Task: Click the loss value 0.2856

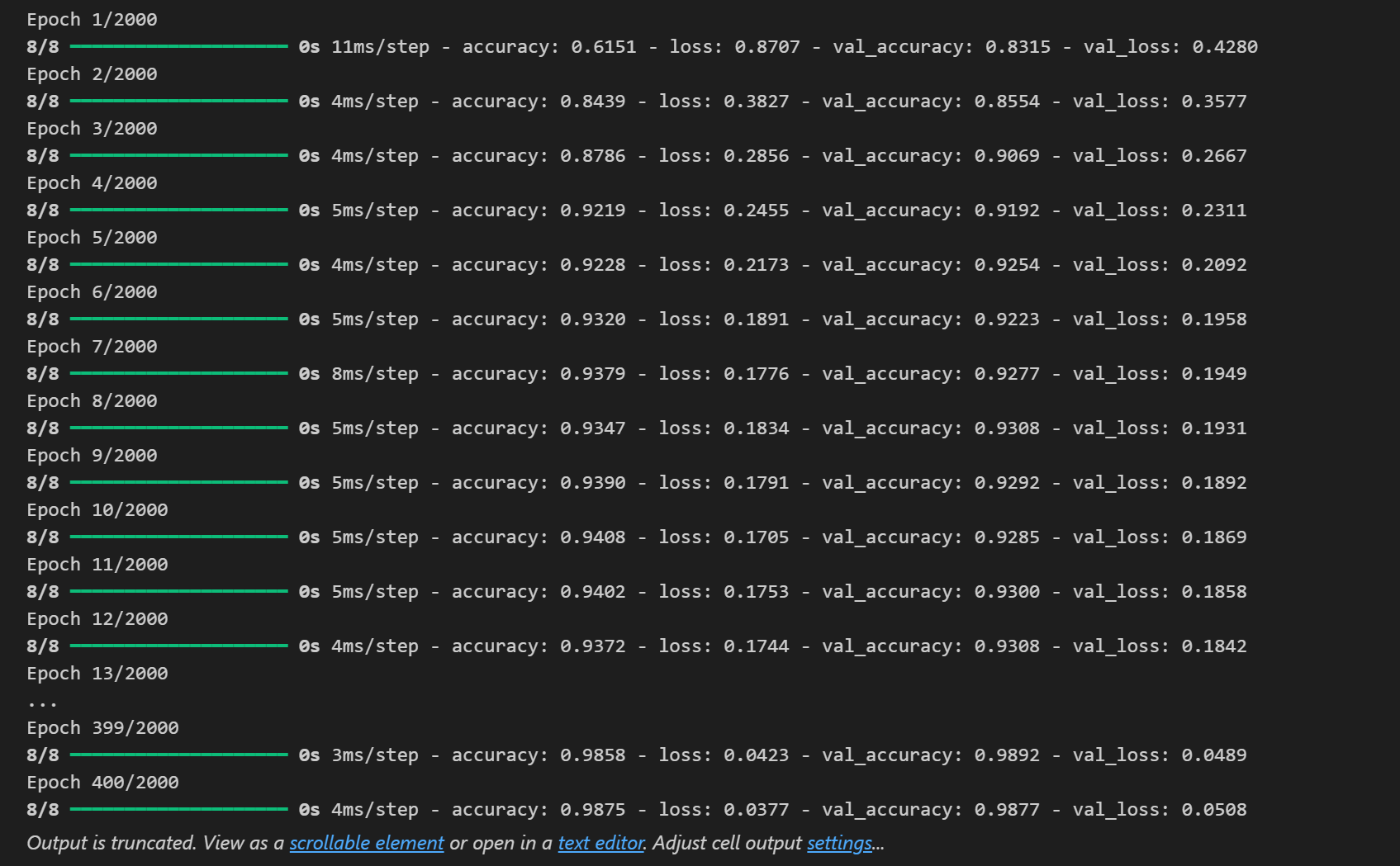Action: (x=757, y=156)
